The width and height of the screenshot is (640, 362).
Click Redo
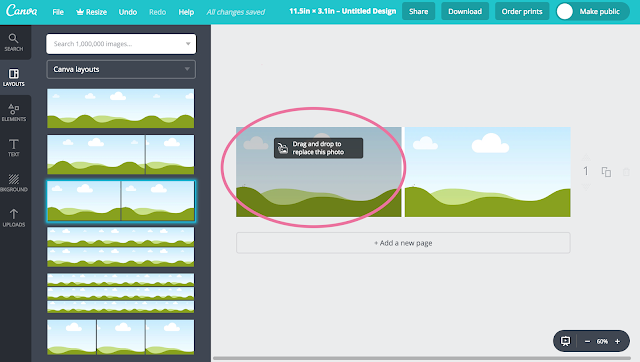[158, 12]
